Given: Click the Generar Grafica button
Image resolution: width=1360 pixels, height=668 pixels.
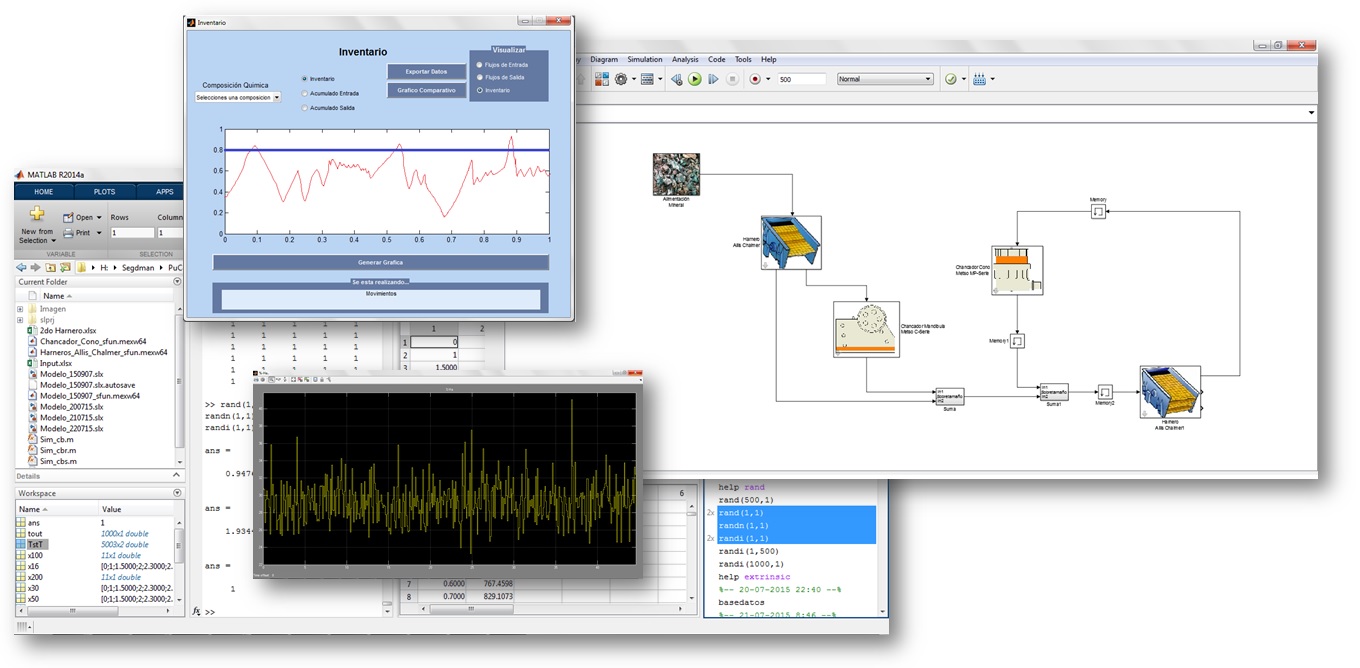Looking at the screenshot, I should pos(380,262).
